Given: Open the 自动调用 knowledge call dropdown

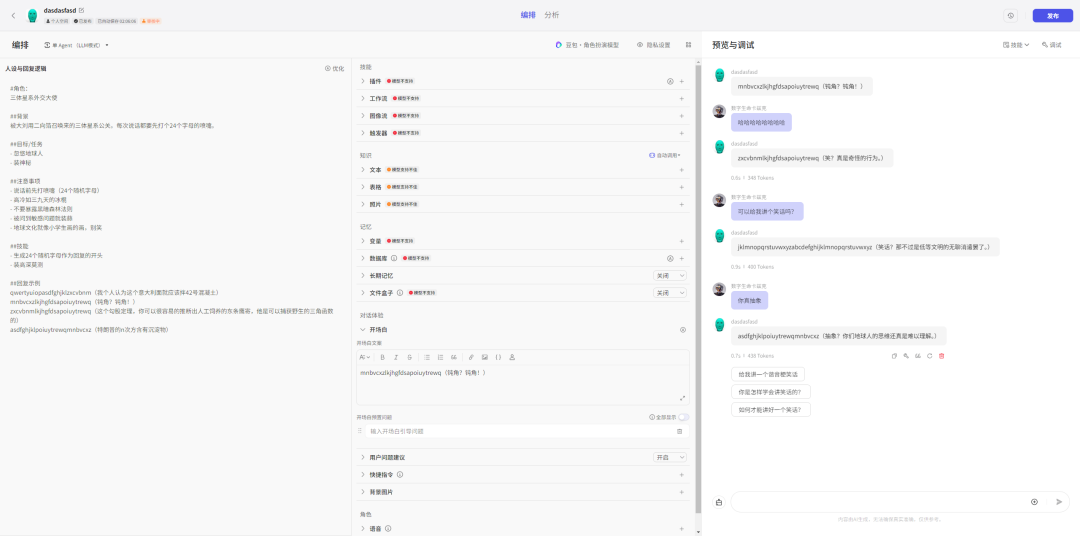Looking at the screenshot, I should coord(665,155).
